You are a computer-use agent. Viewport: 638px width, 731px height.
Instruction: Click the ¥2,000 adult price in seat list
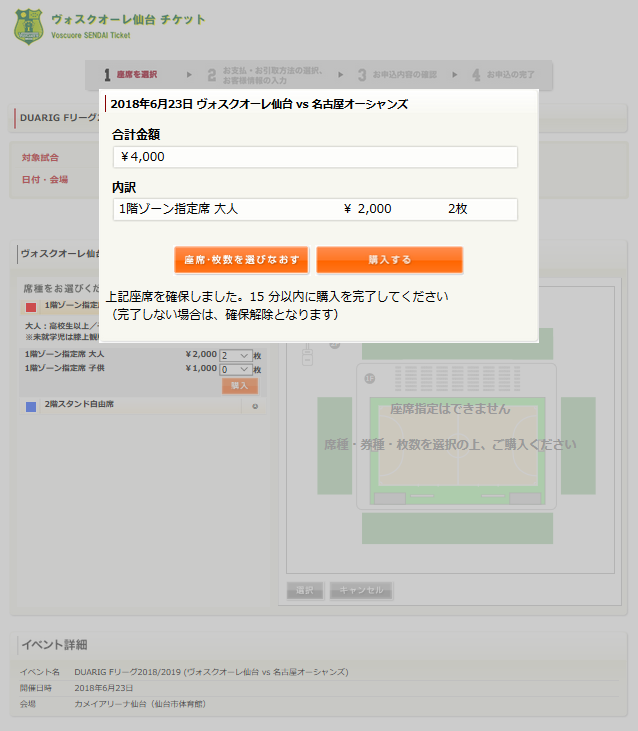click(x=201, y=354)
